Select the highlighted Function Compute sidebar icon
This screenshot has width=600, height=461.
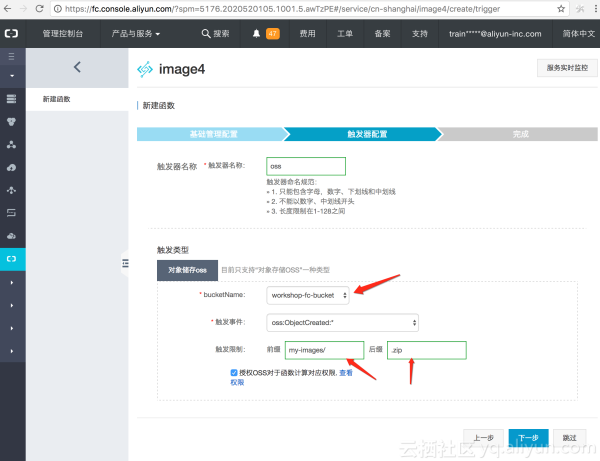click(12, 259)
